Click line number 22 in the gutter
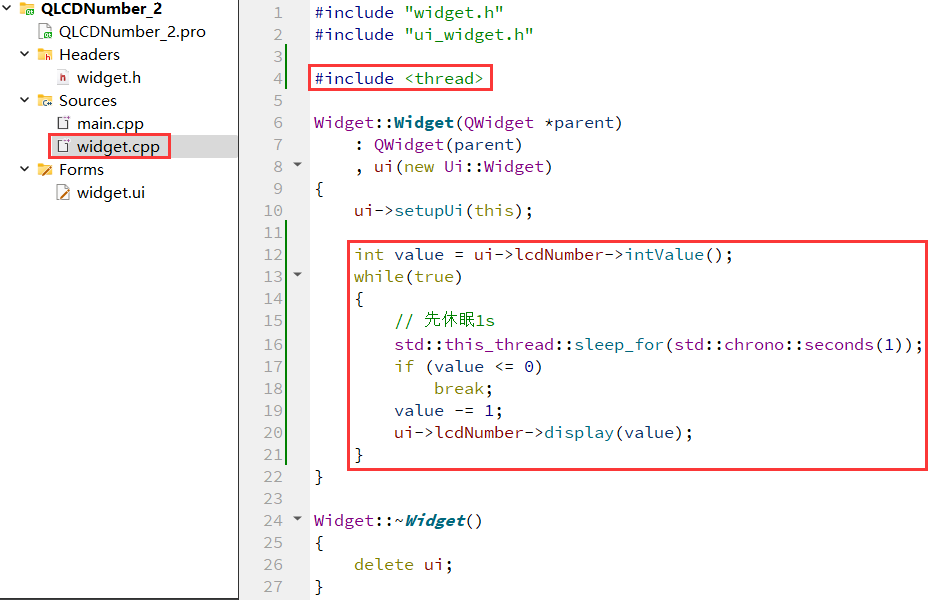 (x=273, y=477)
